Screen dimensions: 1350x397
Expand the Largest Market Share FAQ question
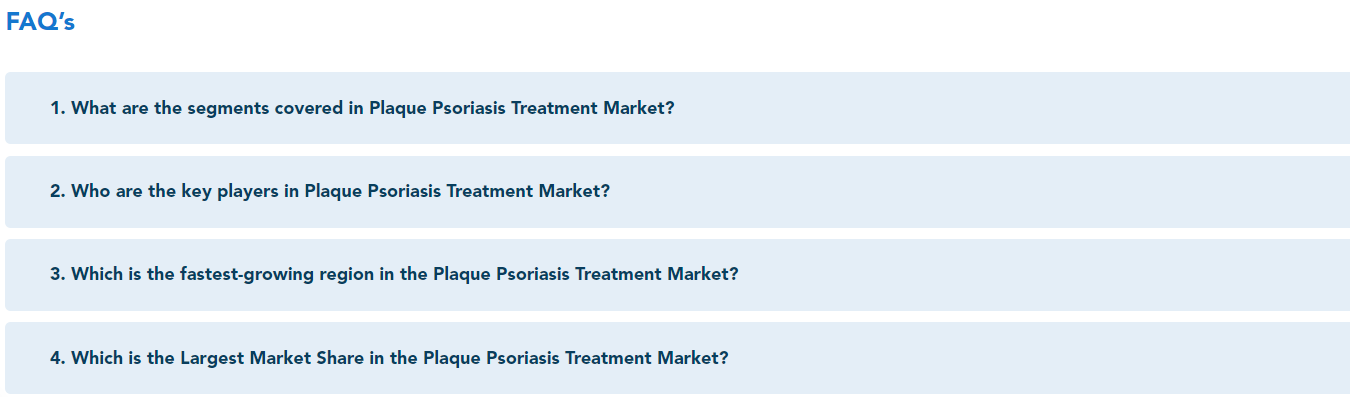tap(677, 357)
